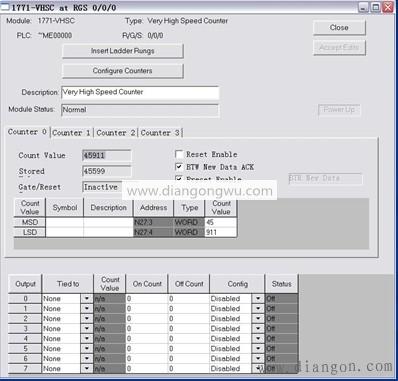Switch to the Counter 1 tab

[x=72, y=133]
